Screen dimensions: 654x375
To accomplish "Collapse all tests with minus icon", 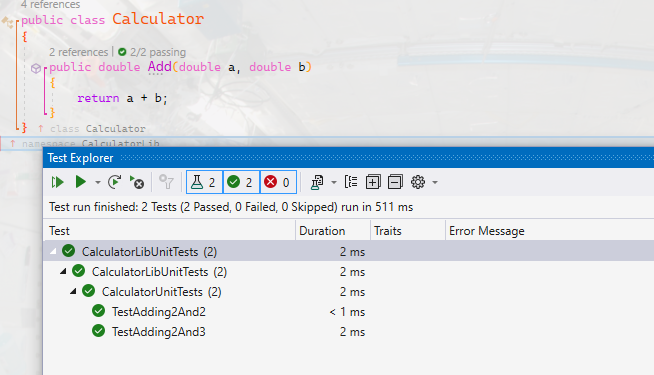I will click(395, 182).
